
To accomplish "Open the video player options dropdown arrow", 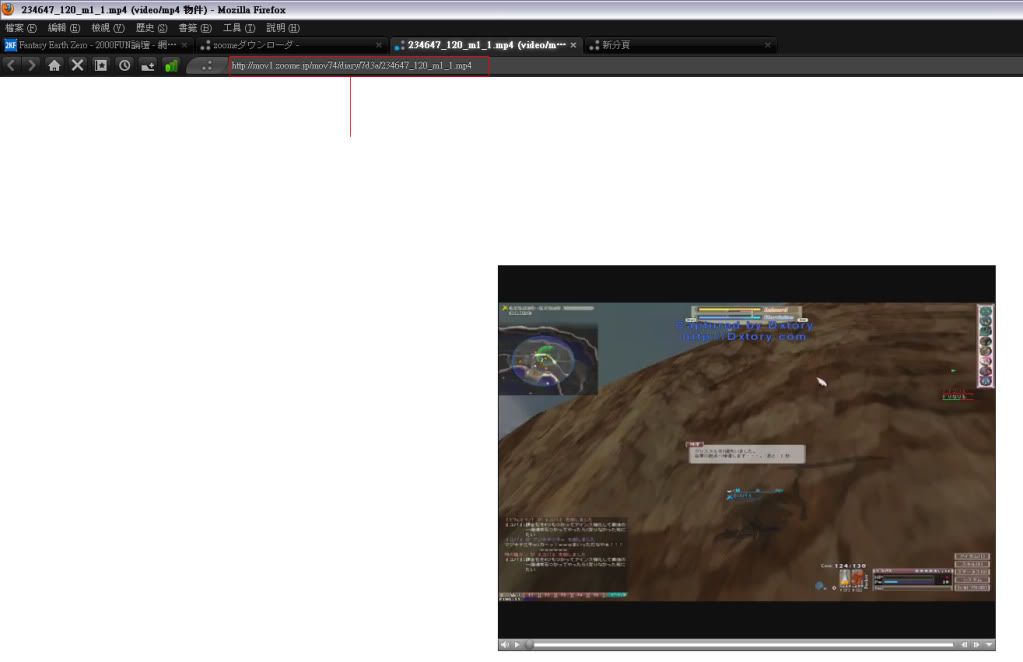I will tap(989, 644).
